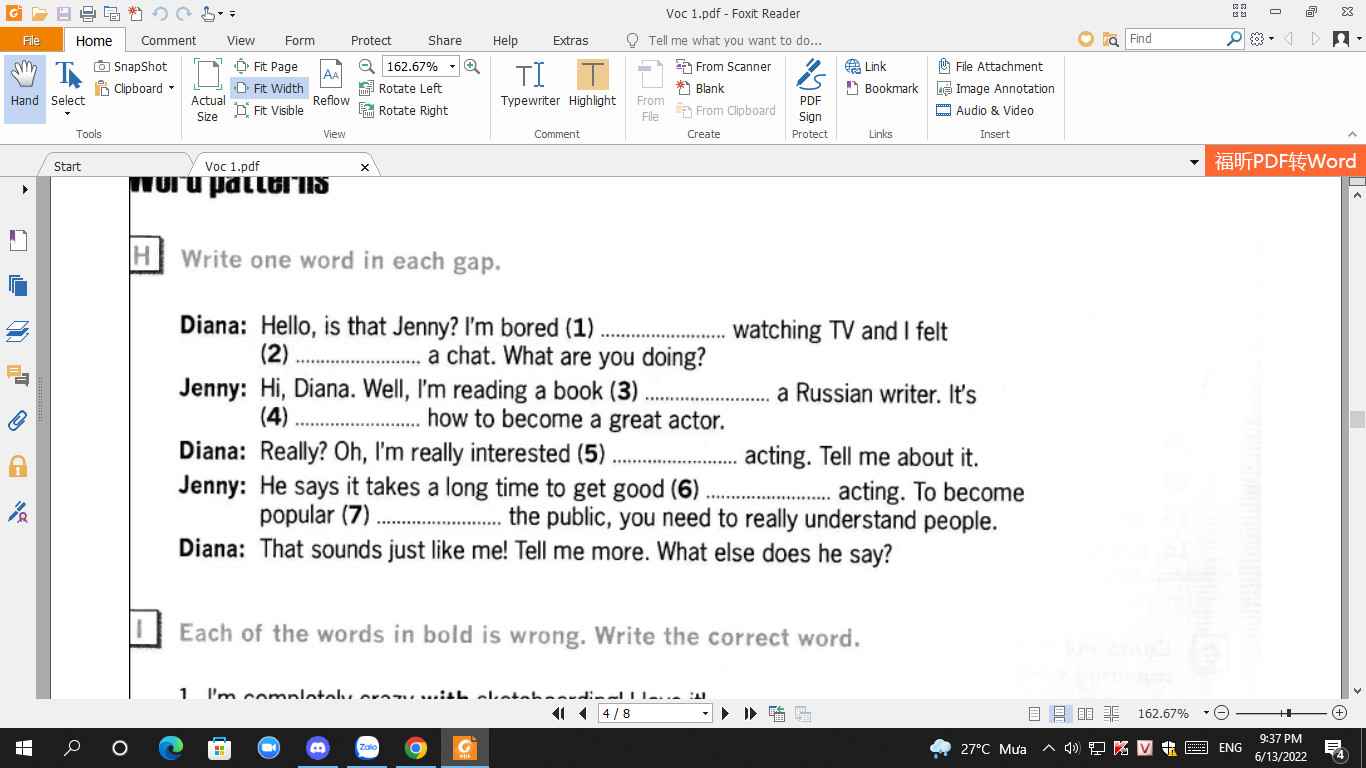Open the Share ribbon tab

tap(444, 40)
